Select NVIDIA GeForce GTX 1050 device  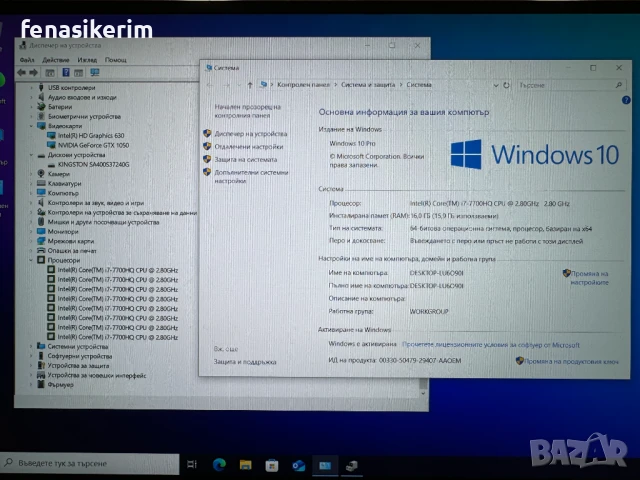pyautogui.click(x=93, y=145)
